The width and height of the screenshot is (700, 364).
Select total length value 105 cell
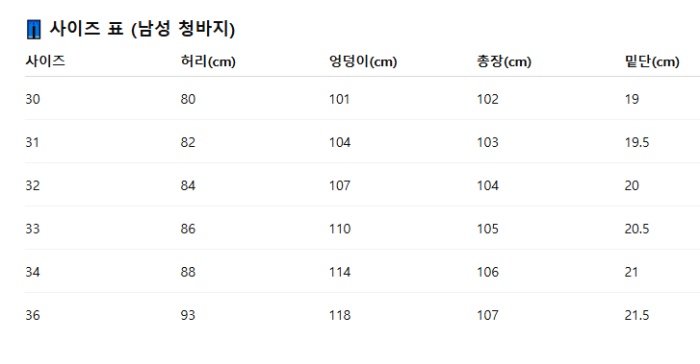tap(488, 229)
